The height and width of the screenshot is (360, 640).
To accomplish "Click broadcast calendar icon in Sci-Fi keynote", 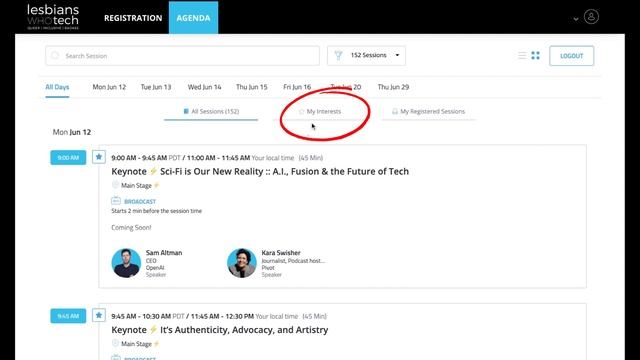I will (116, 201).
